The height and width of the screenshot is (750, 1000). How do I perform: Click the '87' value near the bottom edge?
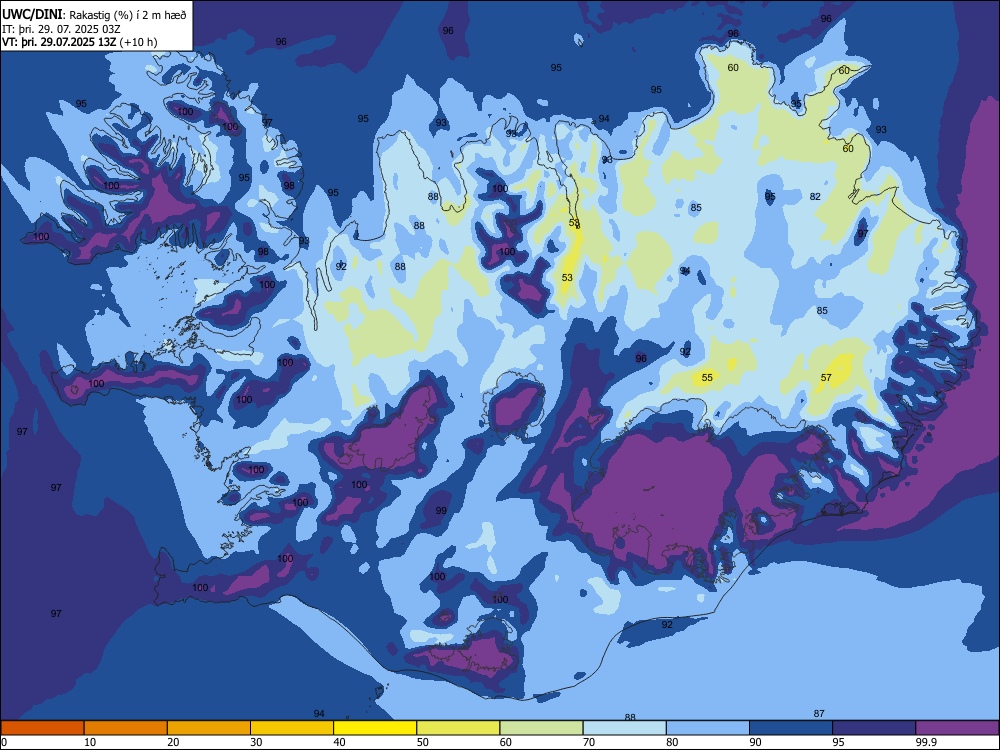tap(819, 714)
